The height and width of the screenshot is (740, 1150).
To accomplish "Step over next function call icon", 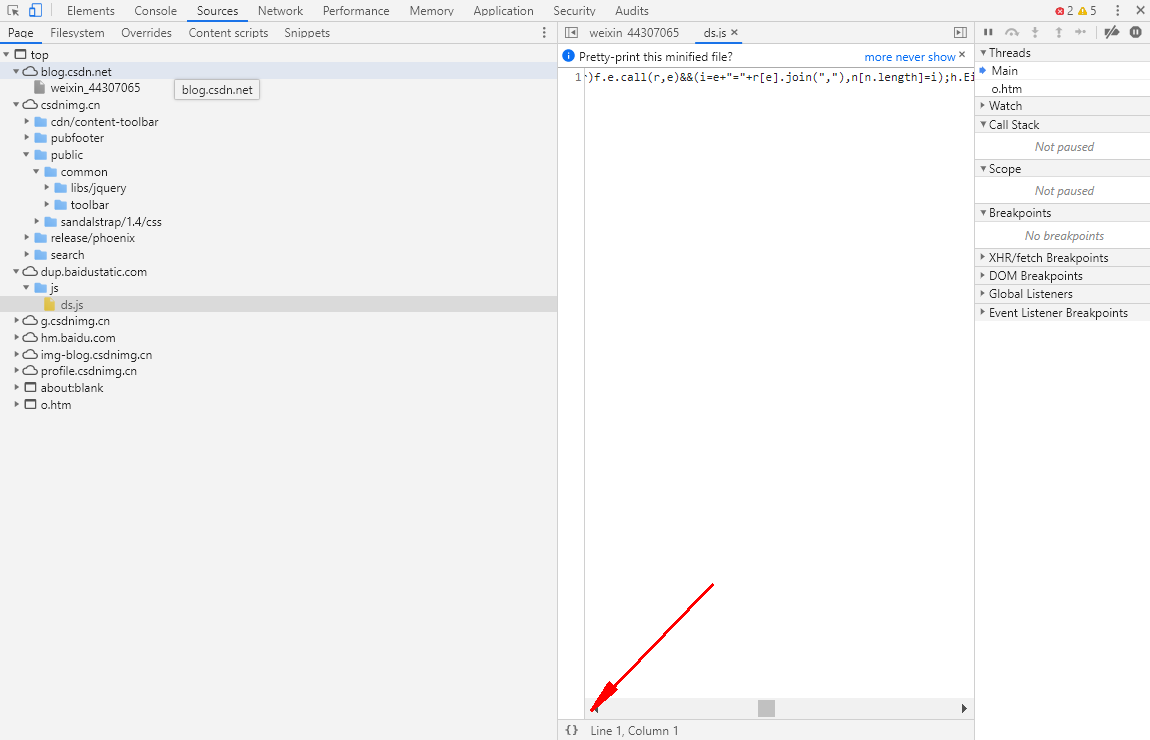I will coord(1011,32).
